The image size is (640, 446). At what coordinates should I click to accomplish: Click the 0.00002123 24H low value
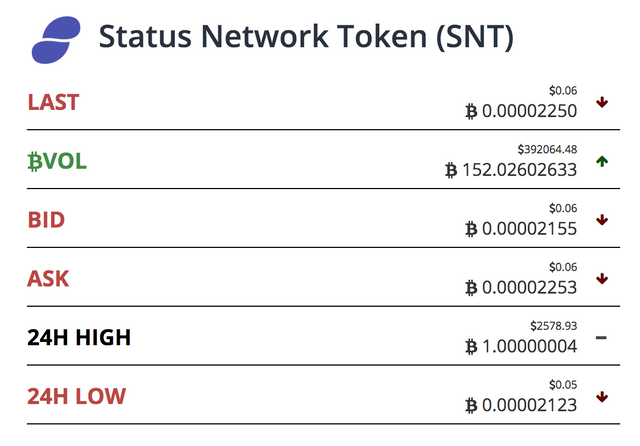[x=530, y=405]
